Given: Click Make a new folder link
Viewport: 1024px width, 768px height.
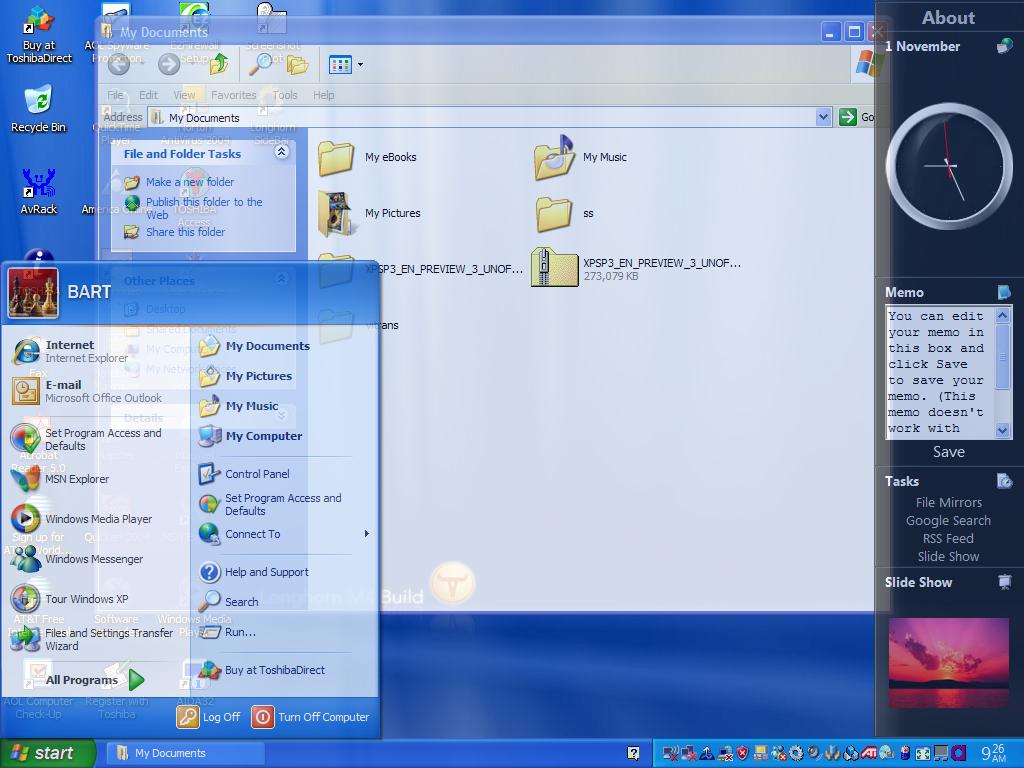Looking at the screenshot, I should [189, 182].
